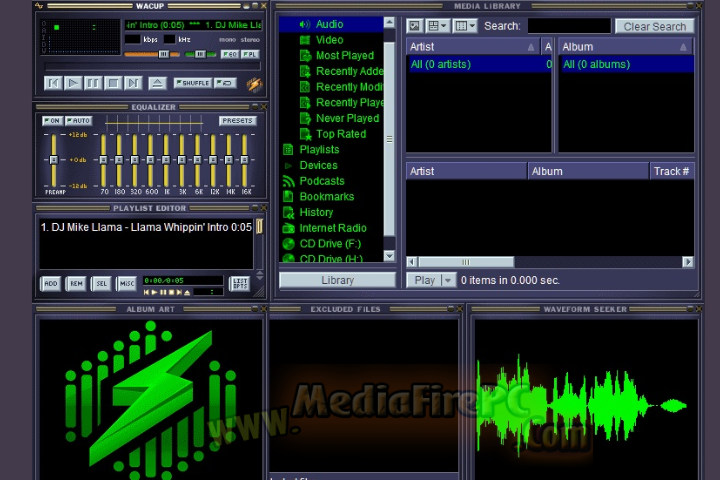
Task: Click the Playlists icon in library tree
Action: click(288, 150)
